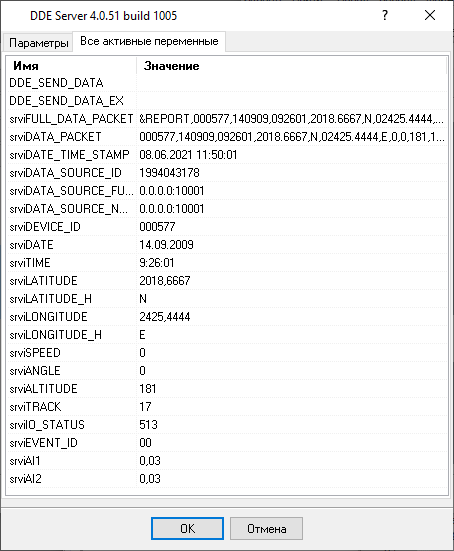Select the srviFULL_DATA_PACKET row

click(x=227, y=119)
